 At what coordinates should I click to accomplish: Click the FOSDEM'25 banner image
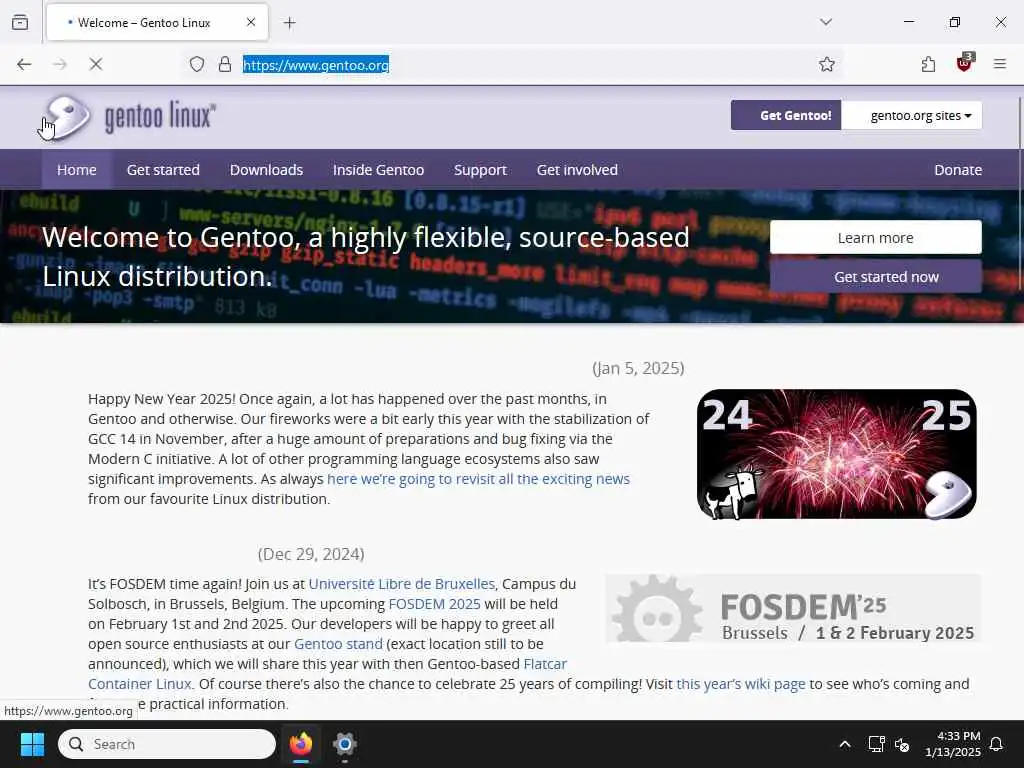[793, 609]
